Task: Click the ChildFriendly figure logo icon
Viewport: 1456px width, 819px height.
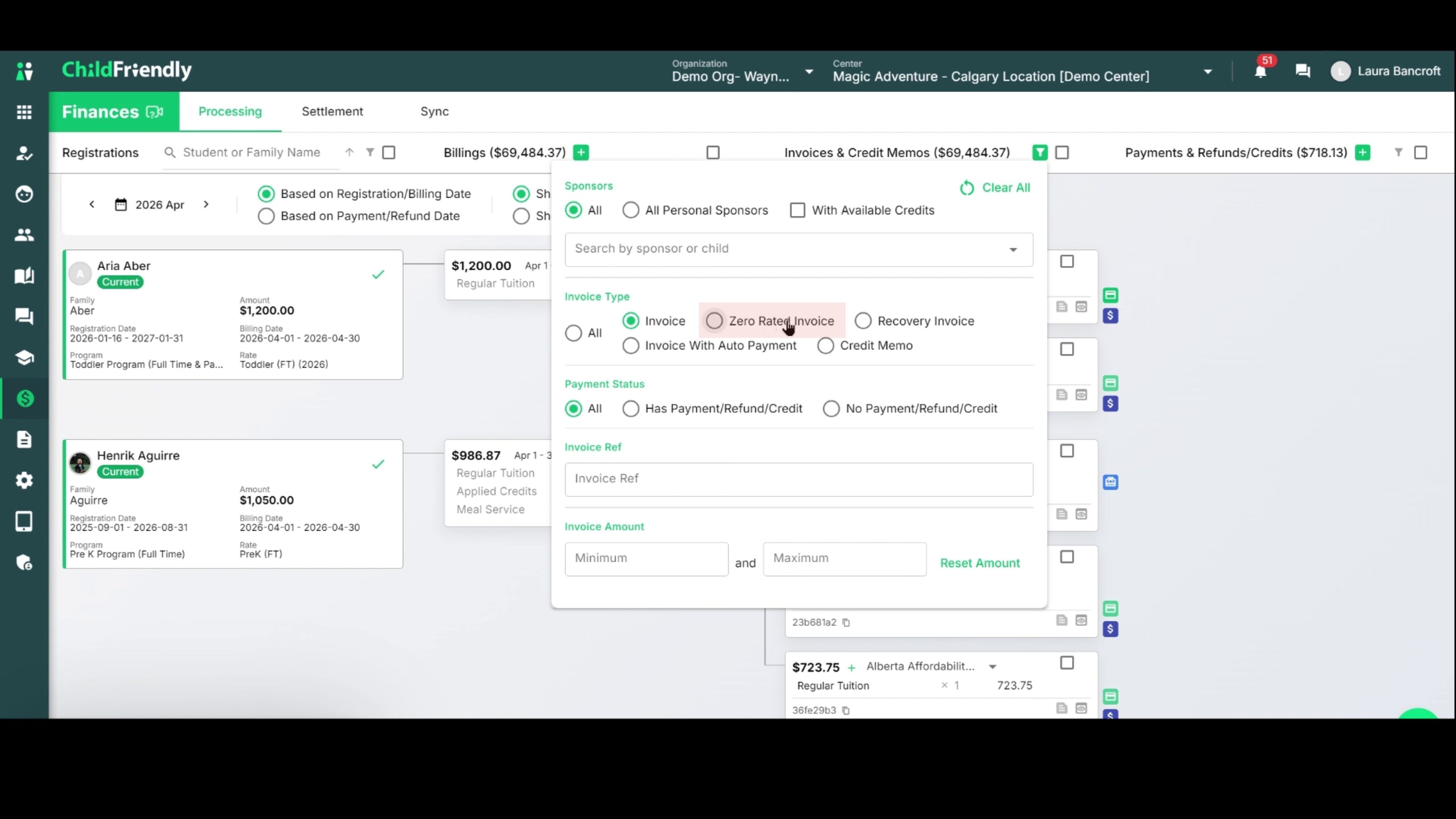Action: [24, 71]
